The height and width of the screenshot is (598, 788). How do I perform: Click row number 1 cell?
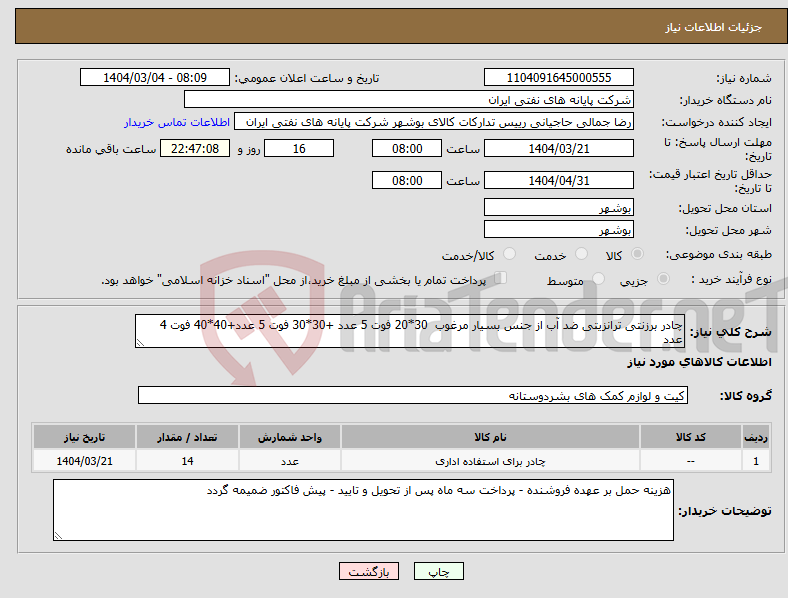(x=756, y=461)
